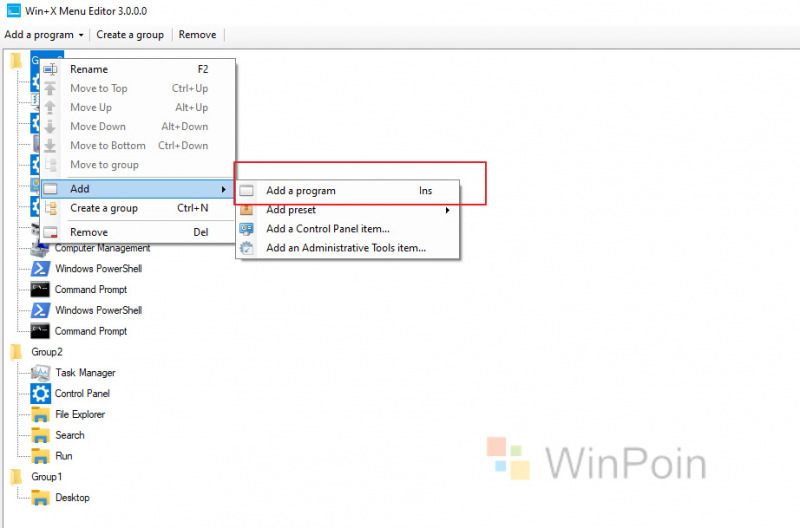The height and width of the screenshot is (528, 800).
Task: Click the Add preset box icon
Action: [x=246, y=210]
